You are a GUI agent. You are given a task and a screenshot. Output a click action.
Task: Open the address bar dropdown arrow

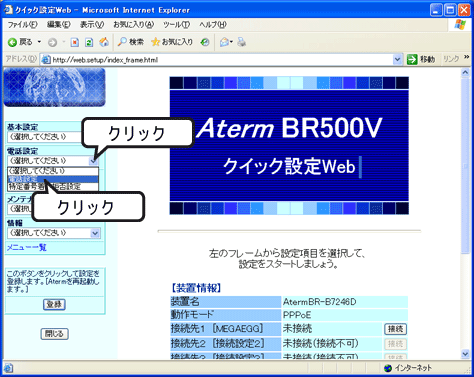397,60
